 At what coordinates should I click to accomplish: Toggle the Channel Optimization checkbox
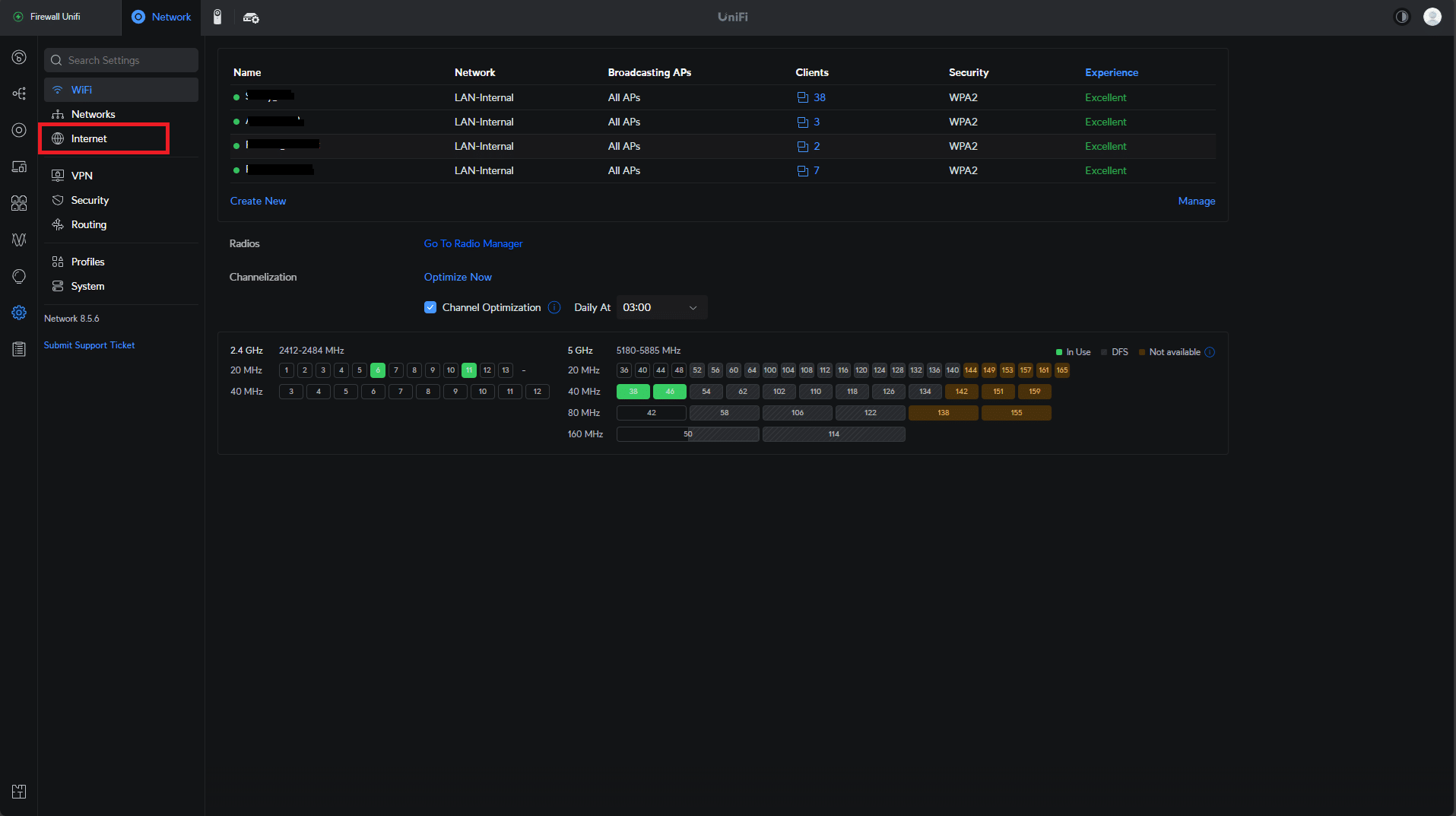tap(430, 307)
